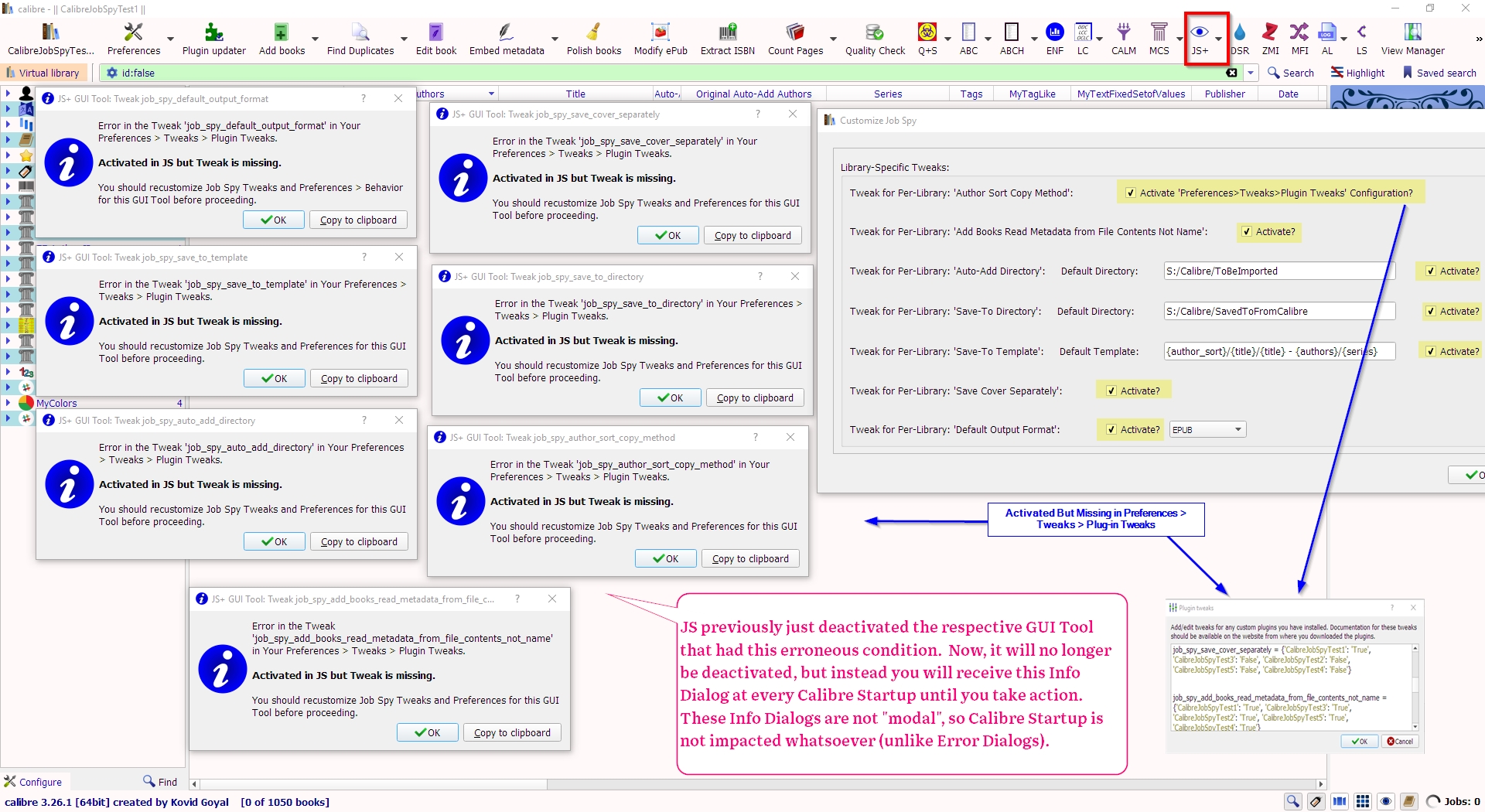Click the Auto-Add default directory field

(x=1279, y=271)
